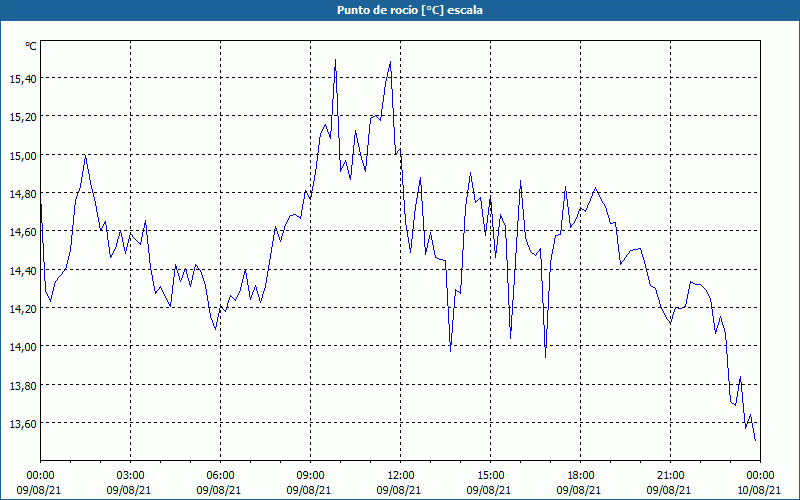Viewport: 800px width, 500px height.
Task: Select the 14,00 y-axis label
Action: click(23, 347)
